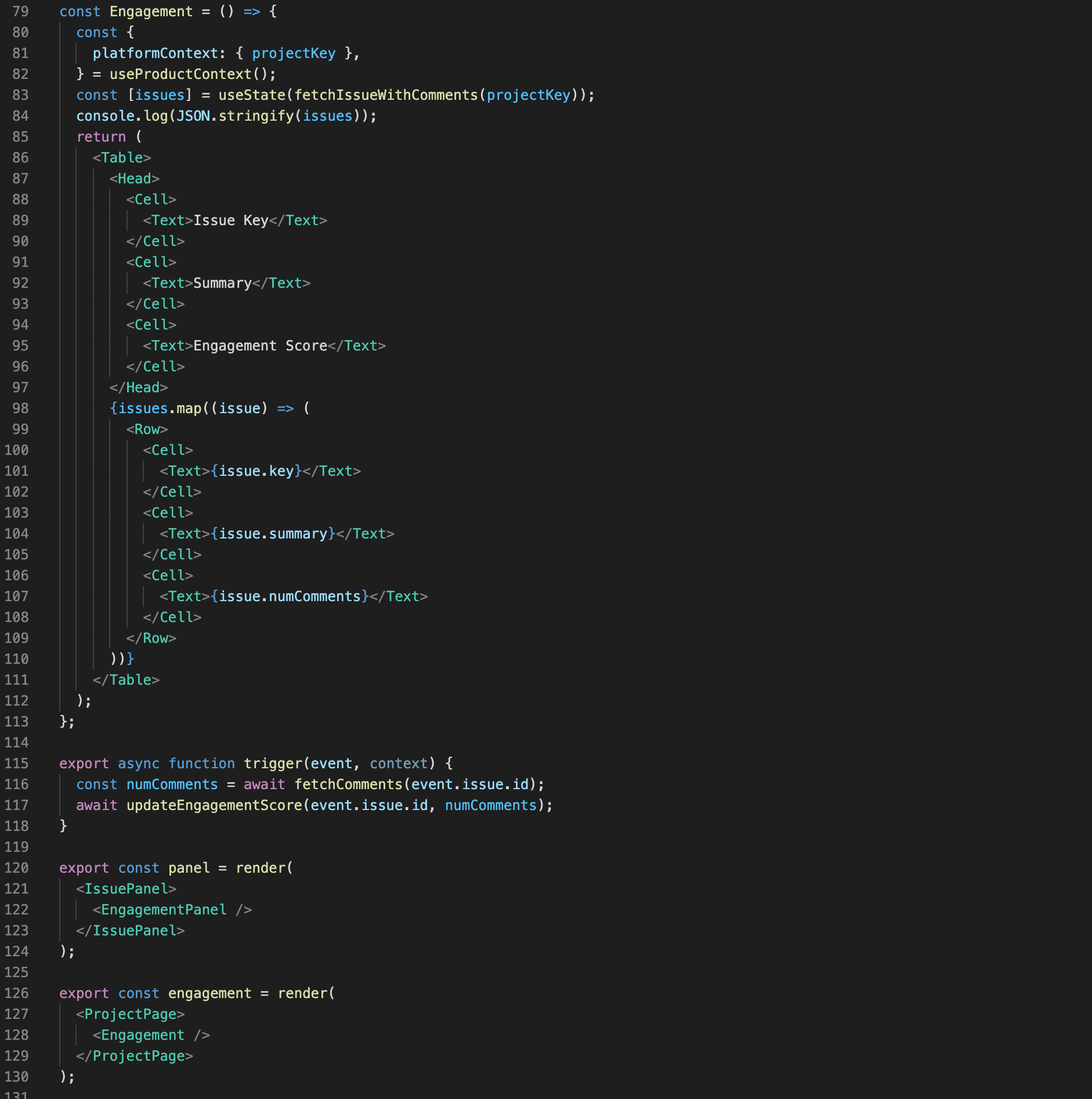
Task: Click the closing Row tag on line 109
Action: pos(151,638)
